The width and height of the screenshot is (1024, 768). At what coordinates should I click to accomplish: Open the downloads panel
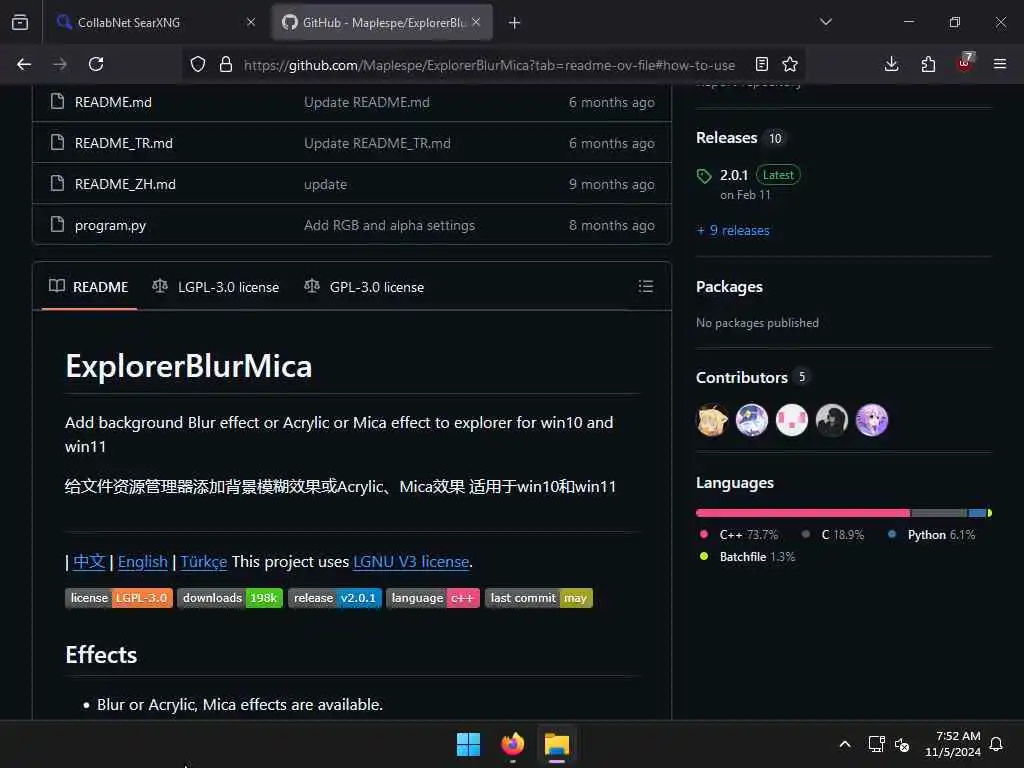(891, 64)
